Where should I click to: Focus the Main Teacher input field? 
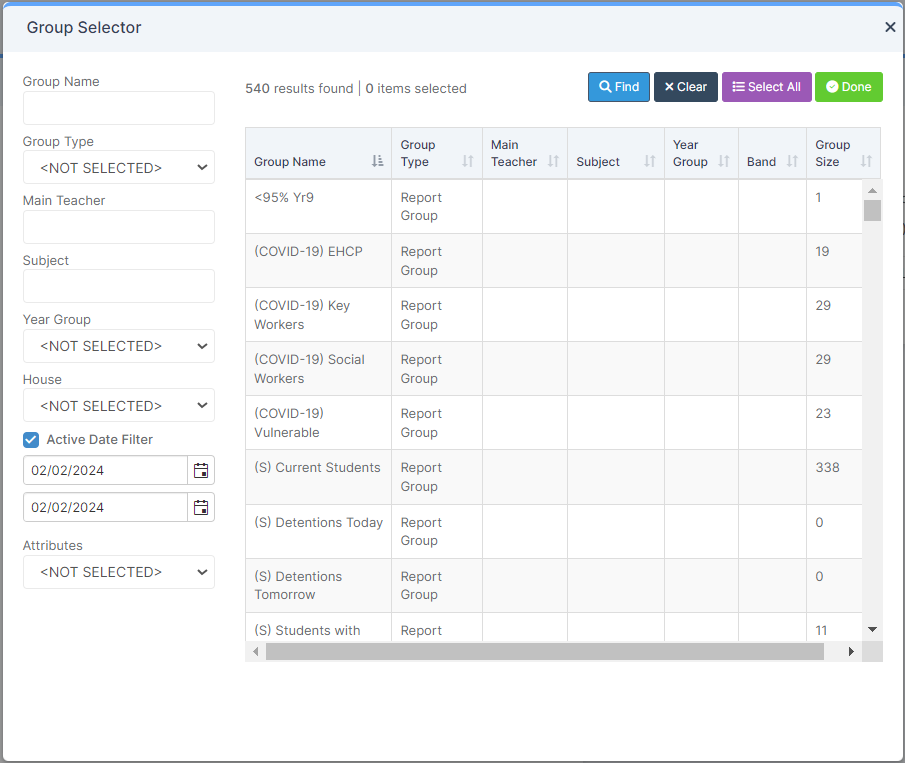point(119,227)
